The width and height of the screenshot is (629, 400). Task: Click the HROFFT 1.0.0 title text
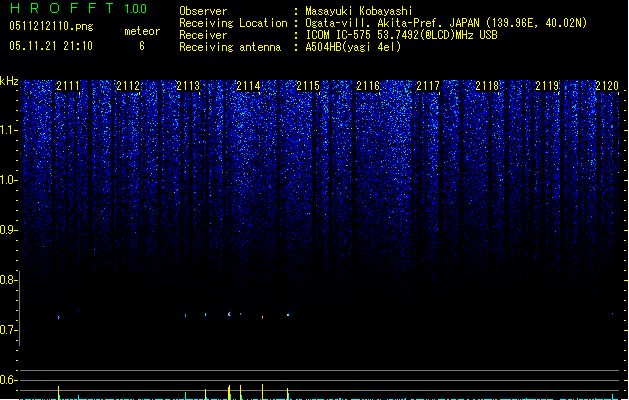(79, 8)
